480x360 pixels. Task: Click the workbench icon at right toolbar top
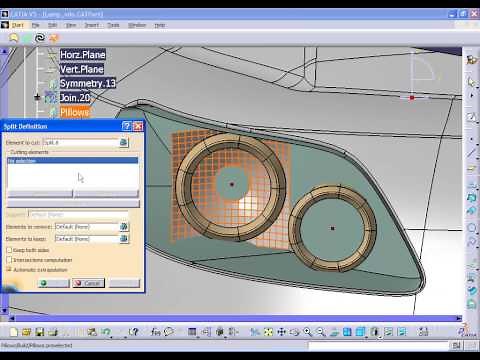coord(471,60)
